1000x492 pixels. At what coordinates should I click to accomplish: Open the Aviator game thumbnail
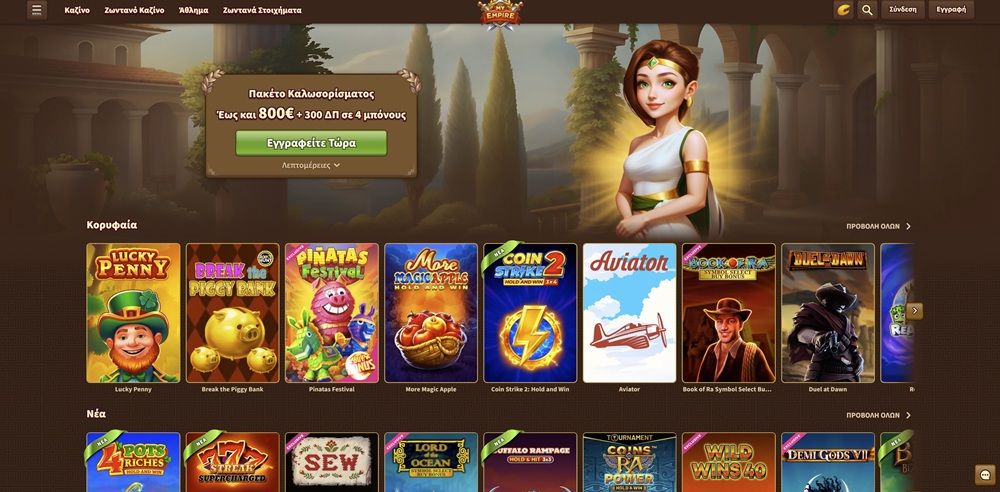coord(629,313)
